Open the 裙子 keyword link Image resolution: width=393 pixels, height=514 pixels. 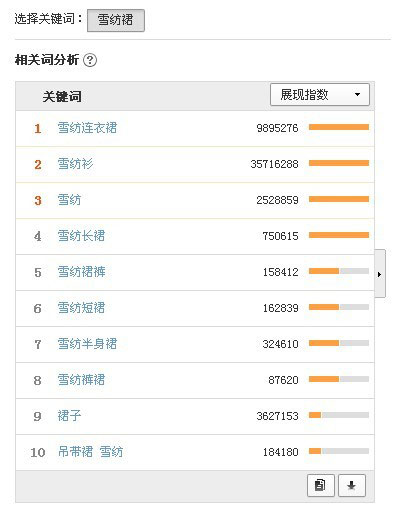[69, 416]
